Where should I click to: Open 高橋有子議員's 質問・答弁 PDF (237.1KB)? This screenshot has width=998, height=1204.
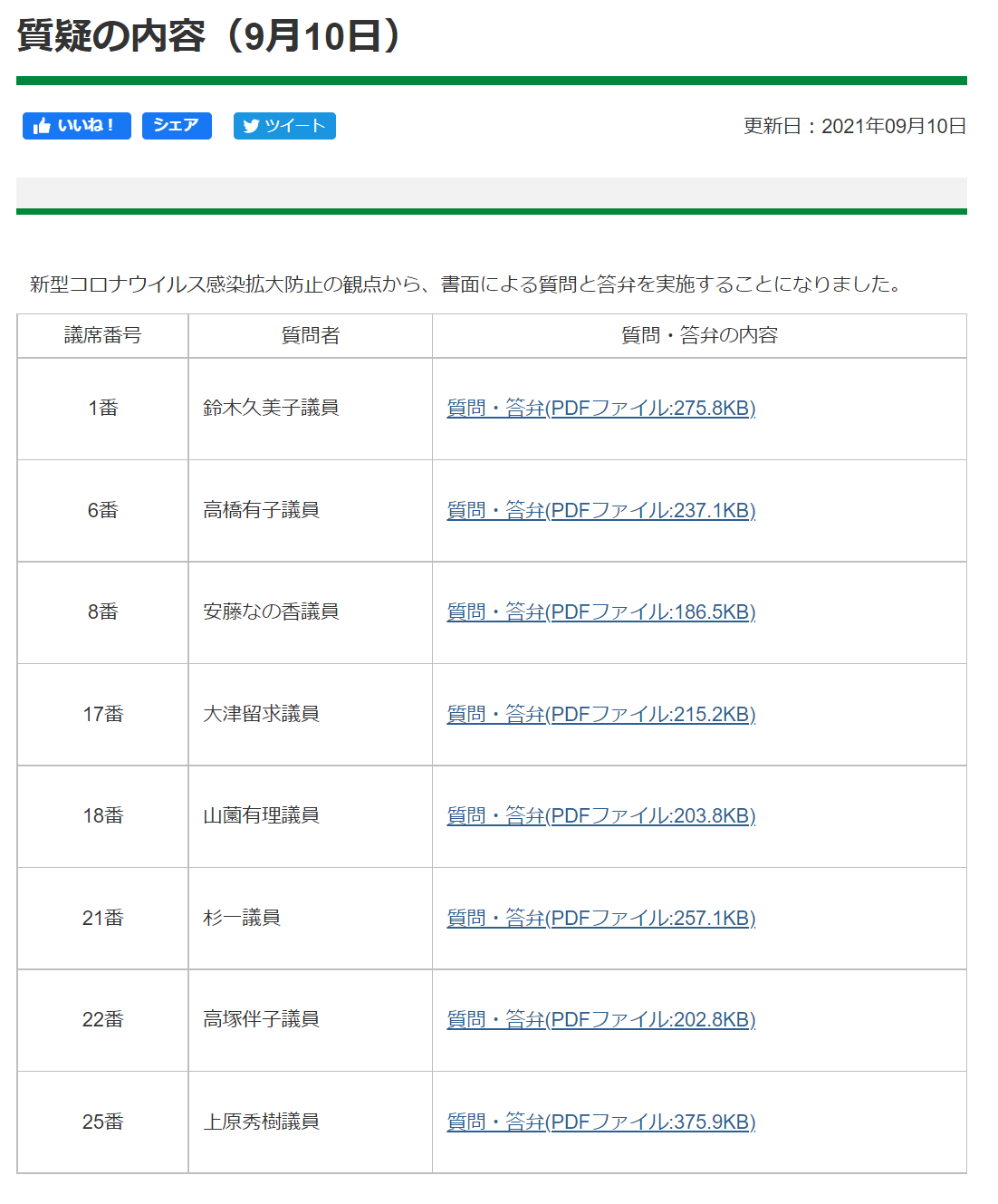coord(601,511)
